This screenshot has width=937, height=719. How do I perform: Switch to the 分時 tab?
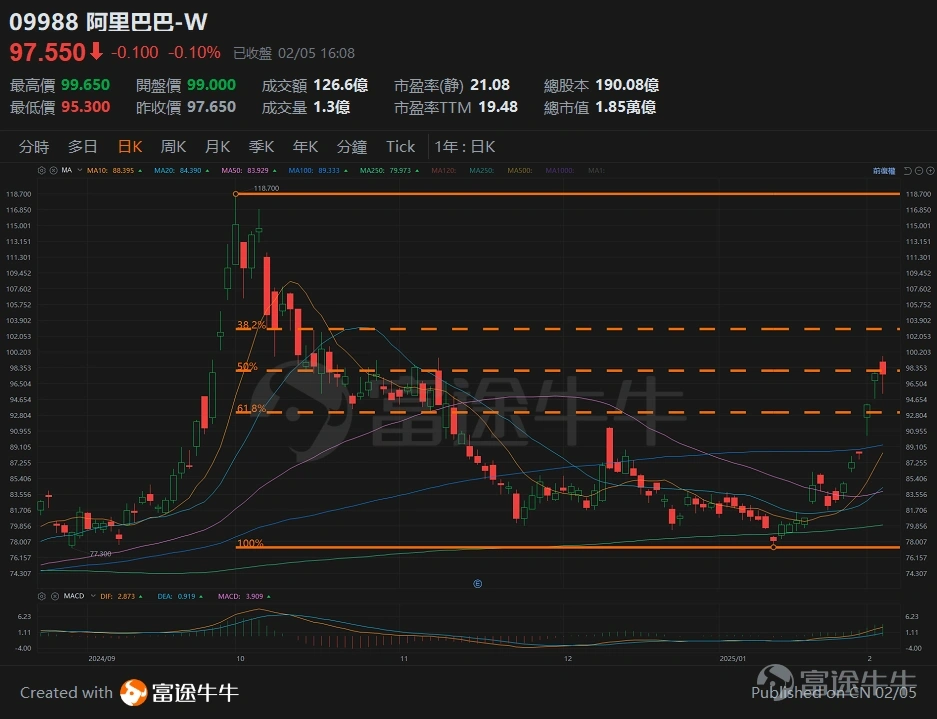tap(34, 146)
